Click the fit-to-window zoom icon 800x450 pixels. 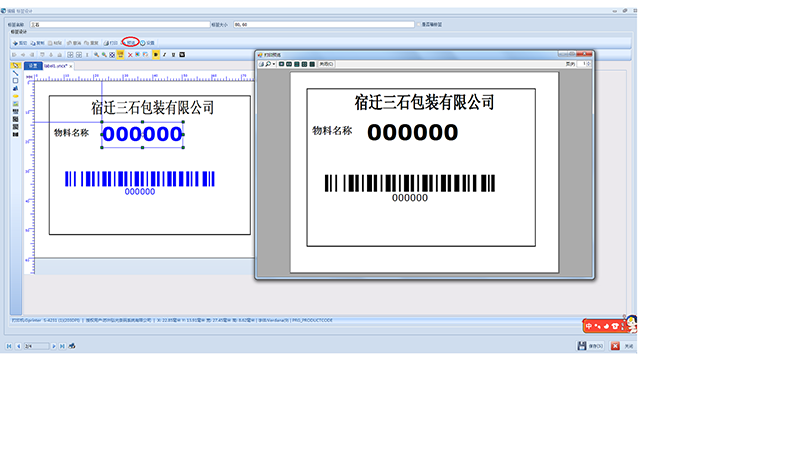click(112, 55)
